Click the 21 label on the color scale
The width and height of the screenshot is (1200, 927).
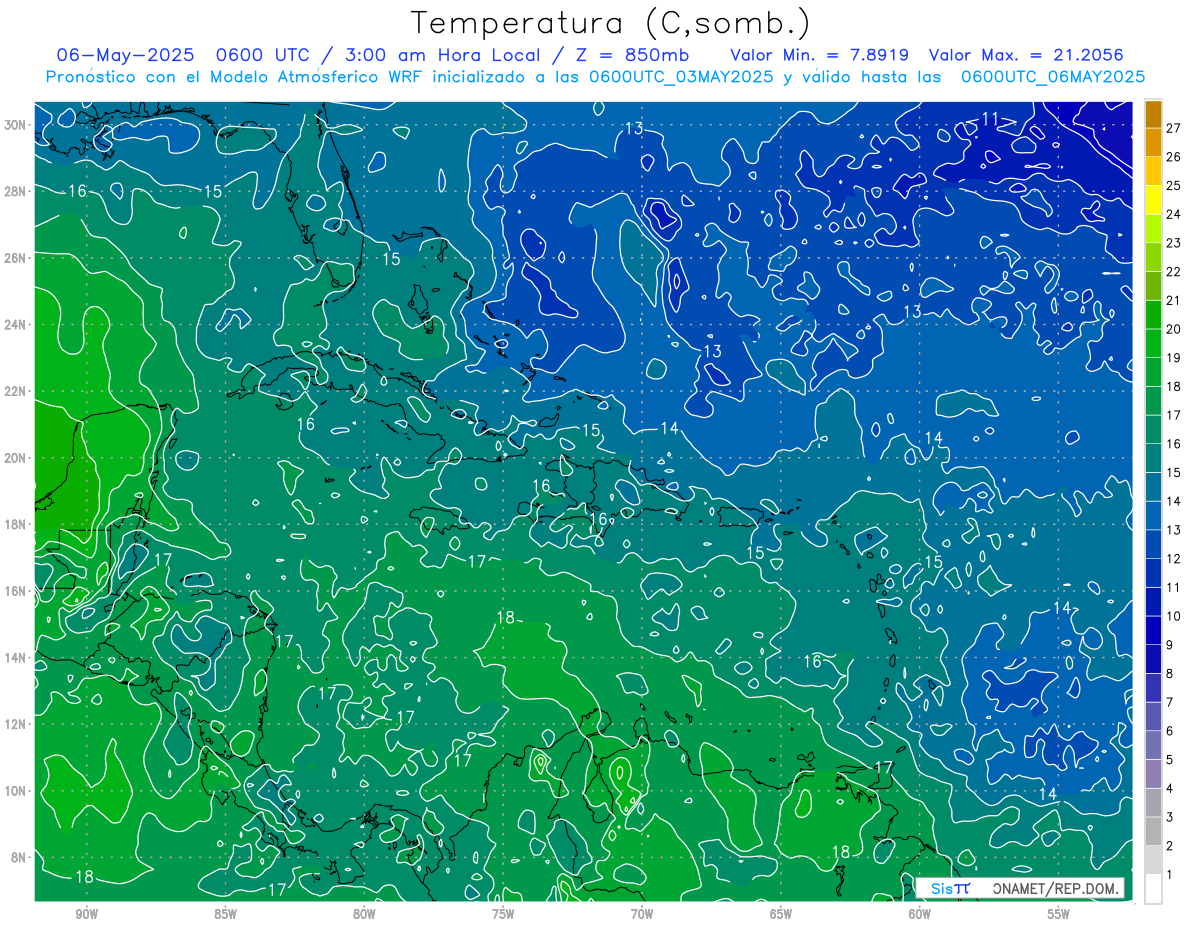tap(1173, 301)
